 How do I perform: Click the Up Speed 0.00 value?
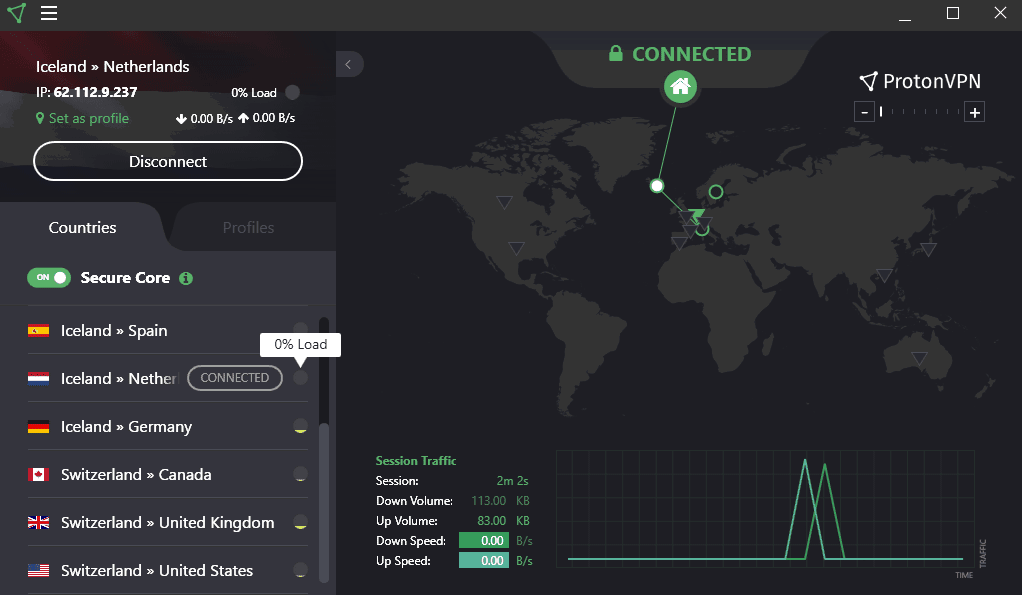[484, 560]
